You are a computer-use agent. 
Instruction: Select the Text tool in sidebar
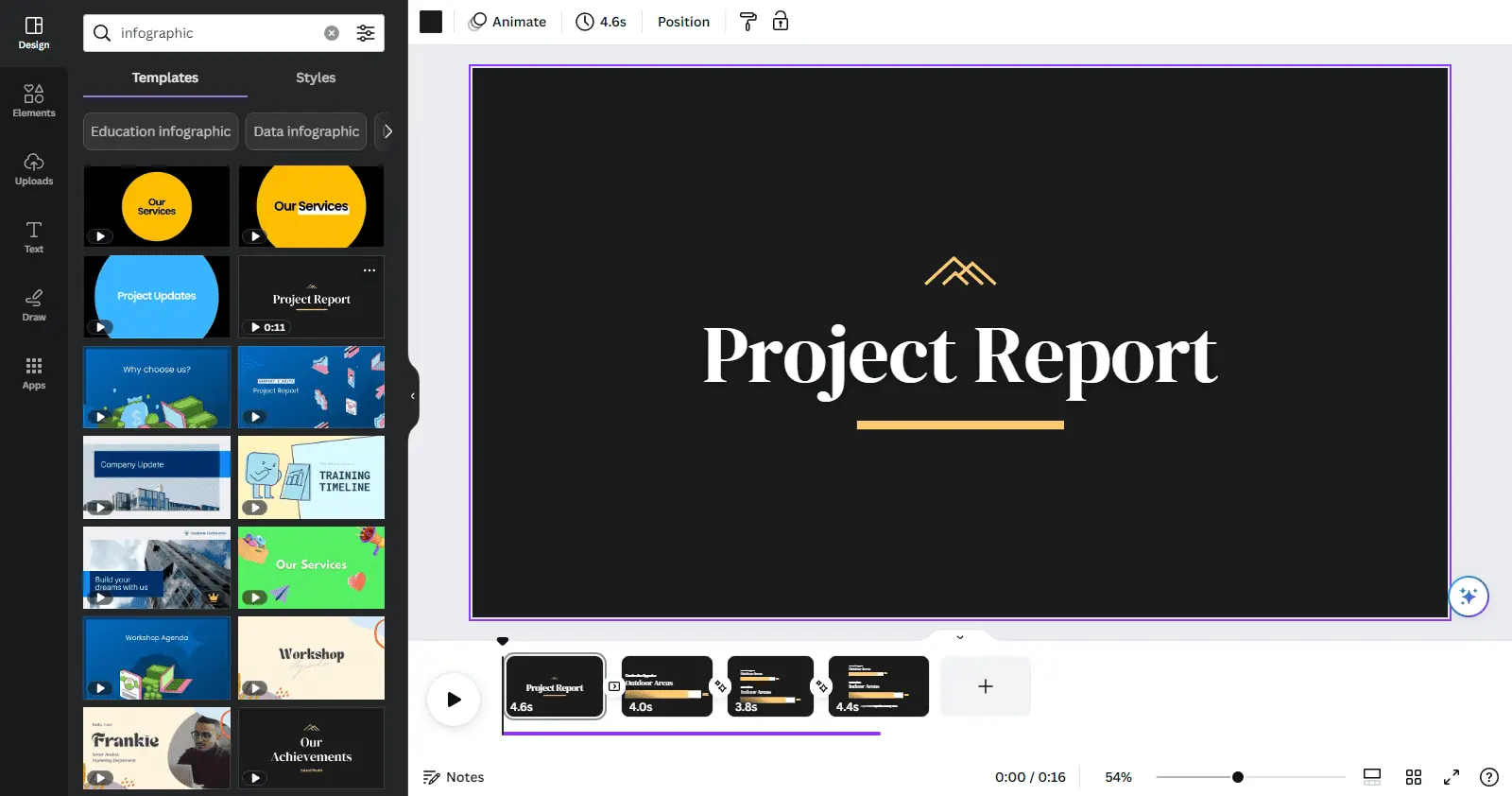click(34, 236)
